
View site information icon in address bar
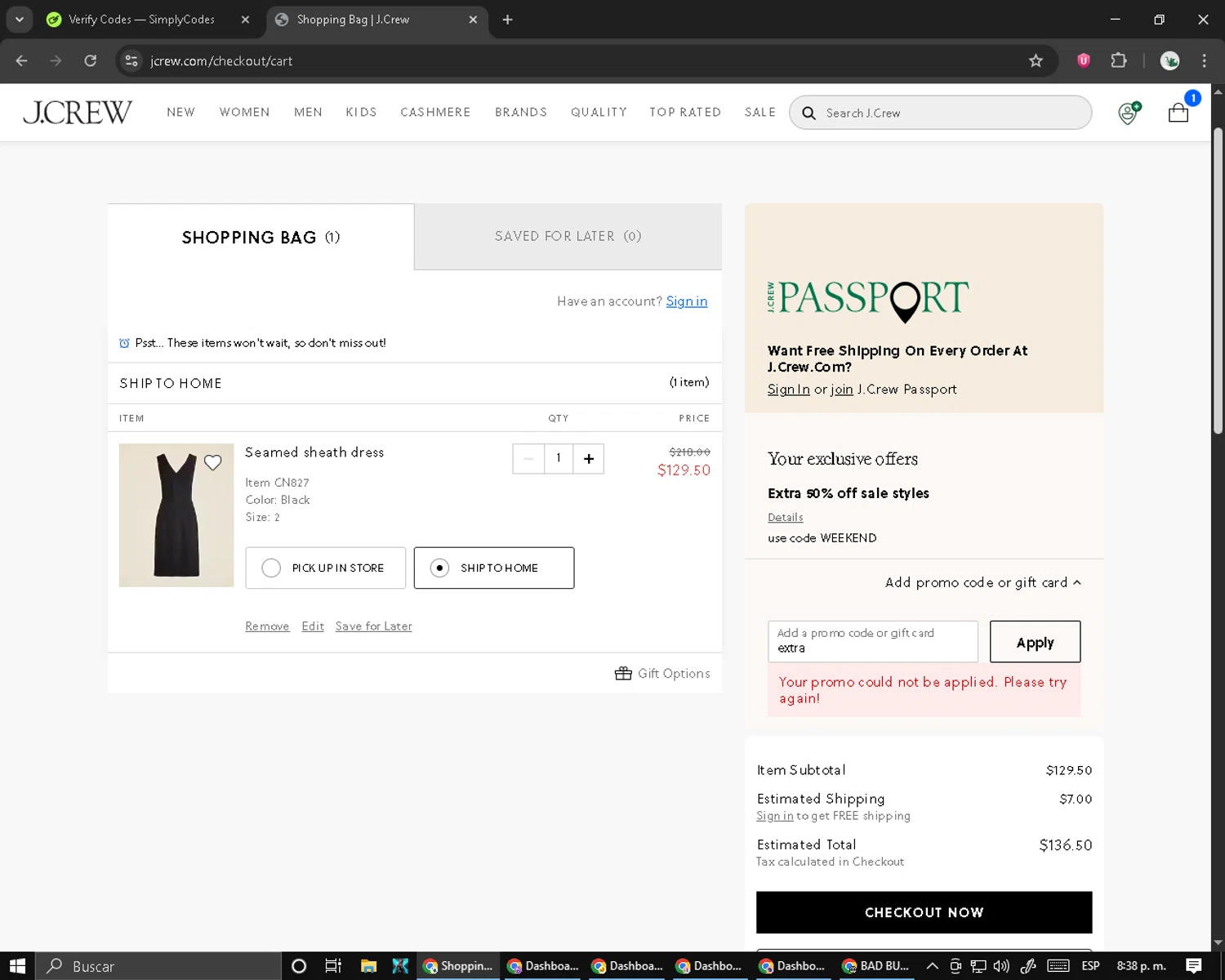coord(131,60)
